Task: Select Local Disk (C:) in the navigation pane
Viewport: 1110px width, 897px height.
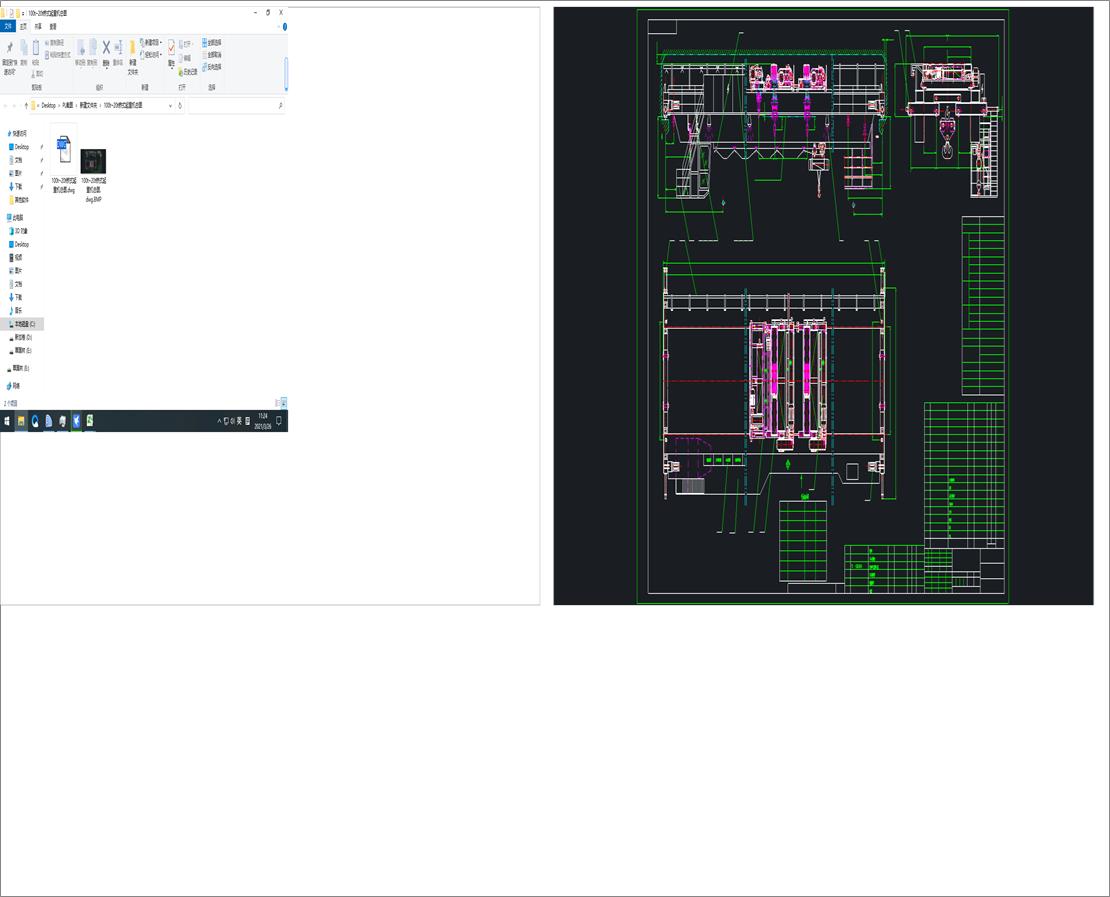Action: point(23,324)
